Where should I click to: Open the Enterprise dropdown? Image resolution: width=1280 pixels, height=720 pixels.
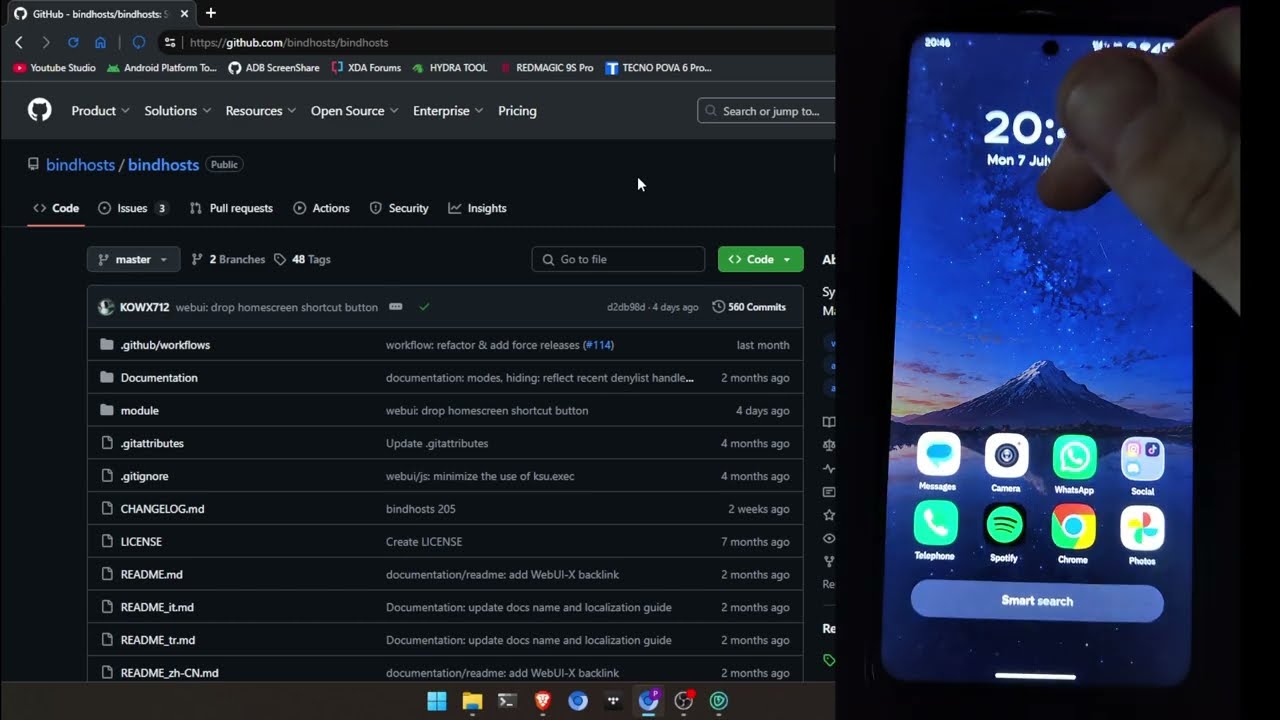tap(448, 111)
